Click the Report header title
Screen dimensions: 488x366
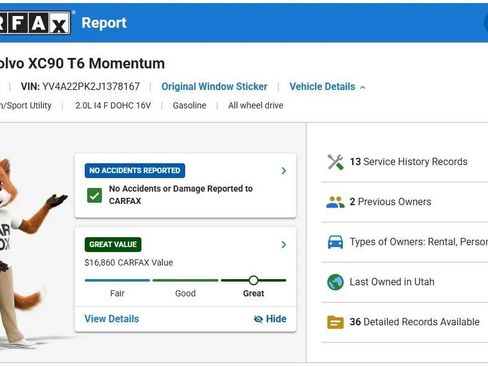click(104, 23)
